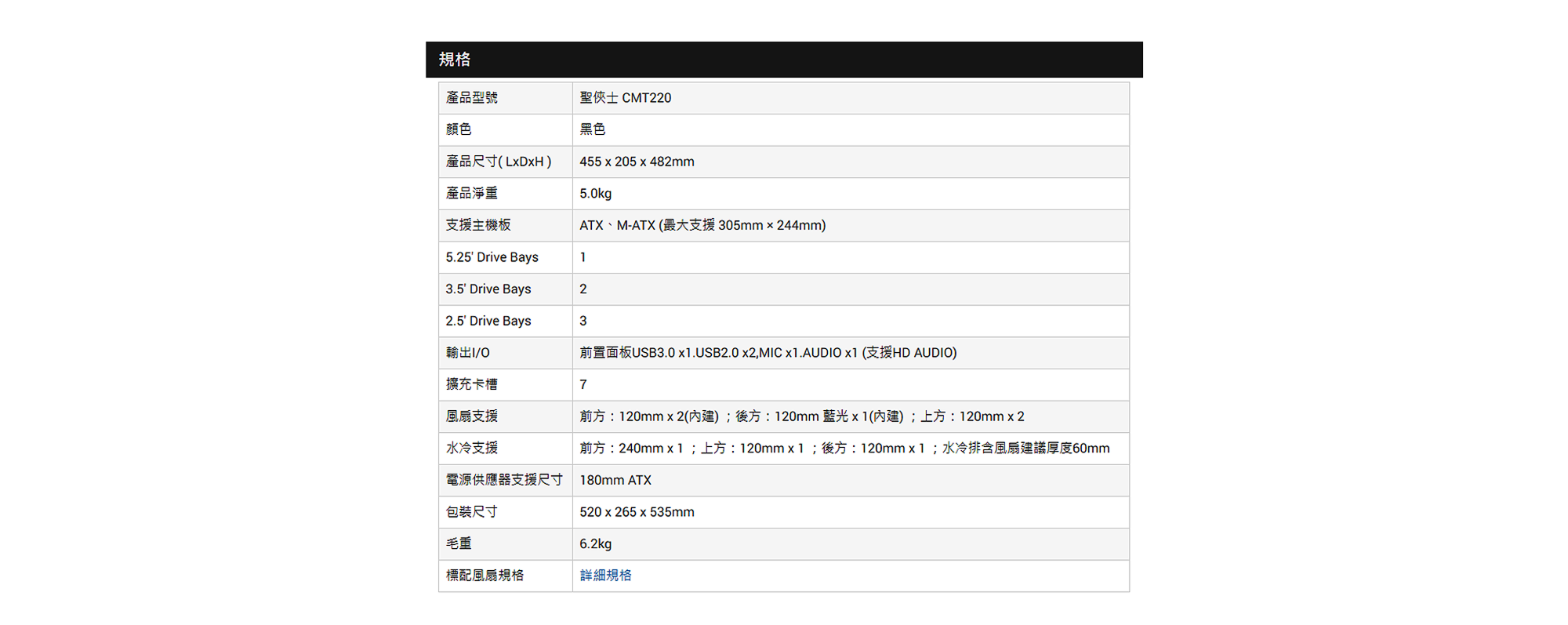Select the 6.2kg value
1568x625 pixels.
(x=596, y=543)
